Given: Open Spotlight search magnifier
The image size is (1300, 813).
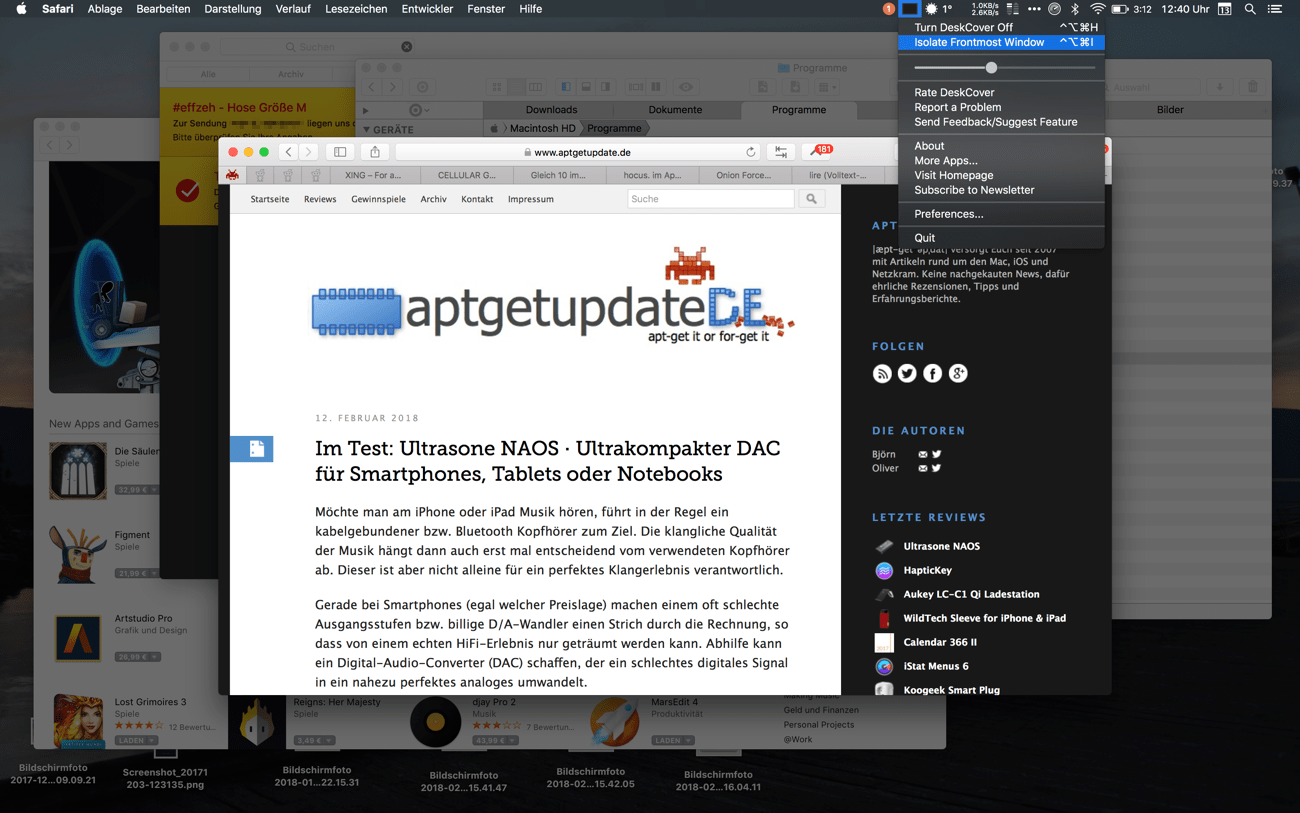Looking at the screenshot, I should coord(1250,9).
